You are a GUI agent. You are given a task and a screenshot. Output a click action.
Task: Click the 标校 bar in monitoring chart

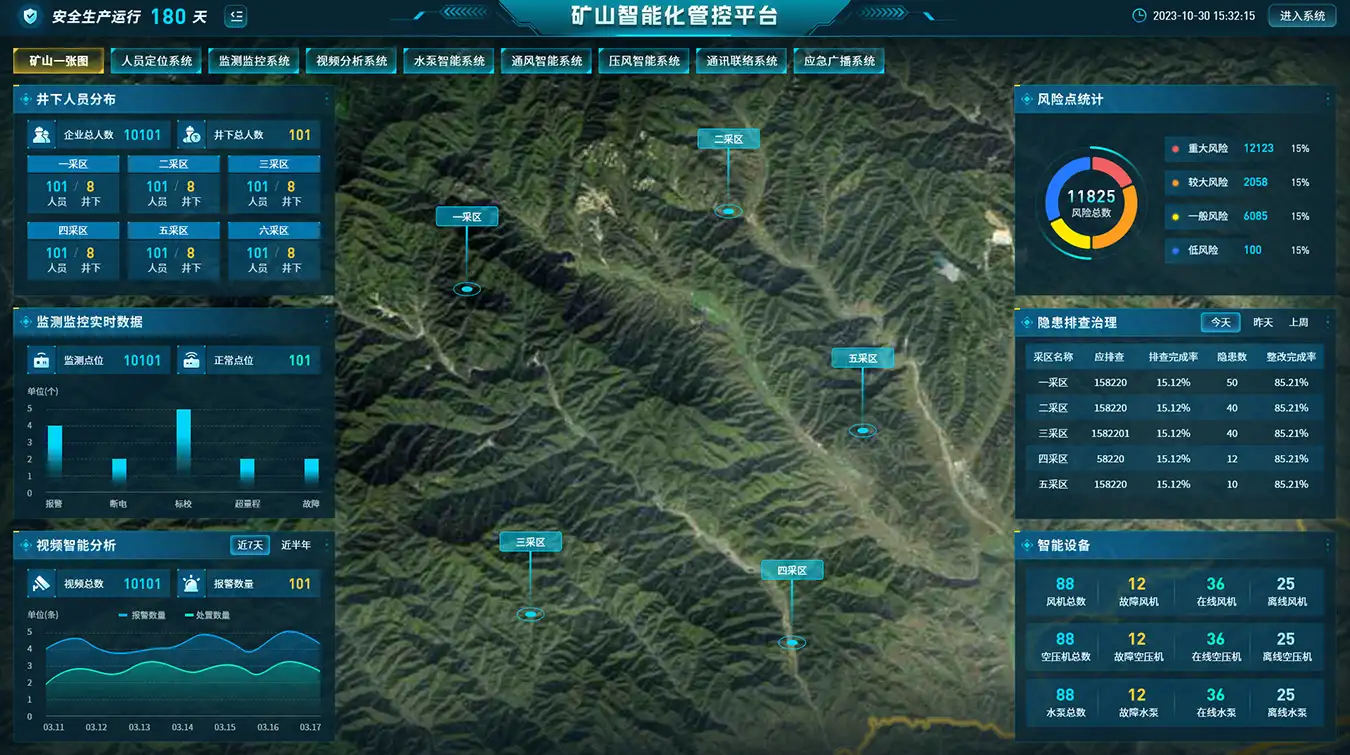coord(183,442)
